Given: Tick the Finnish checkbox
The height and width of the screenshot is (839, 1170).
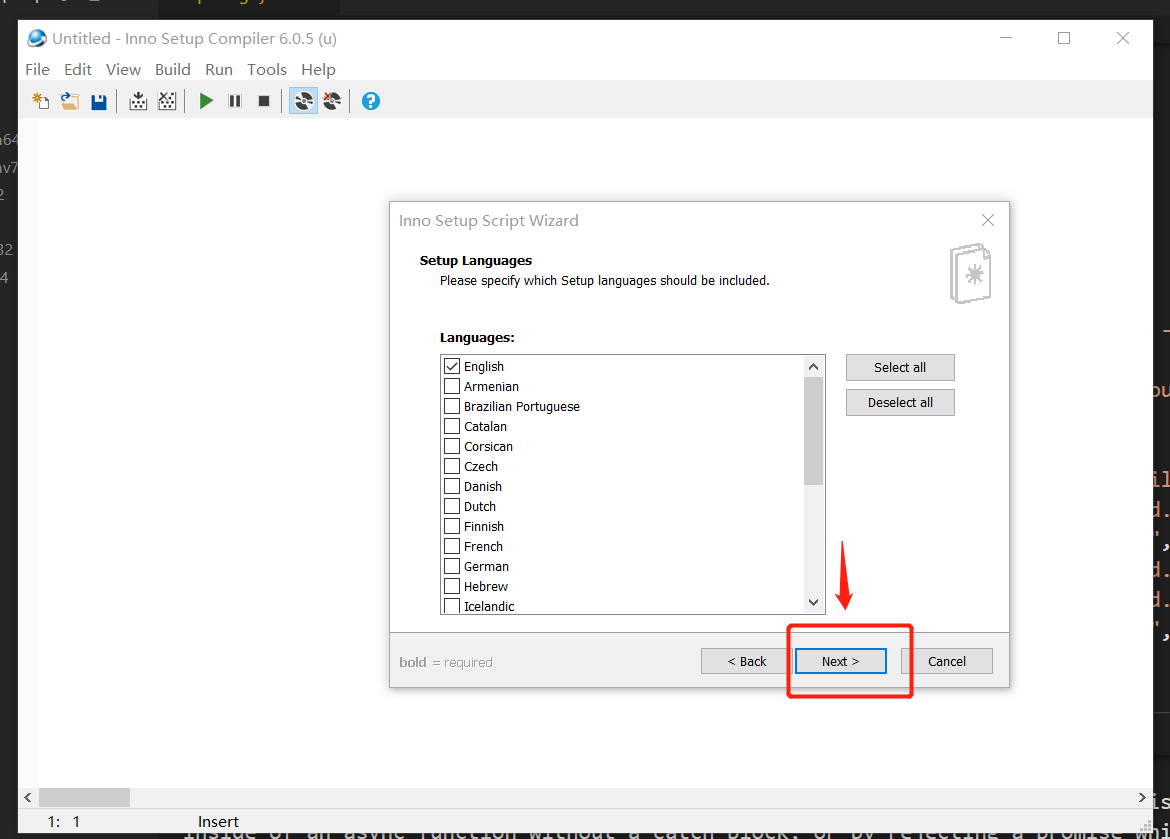Looking at the screenshot, I should (x=451, y=526).
